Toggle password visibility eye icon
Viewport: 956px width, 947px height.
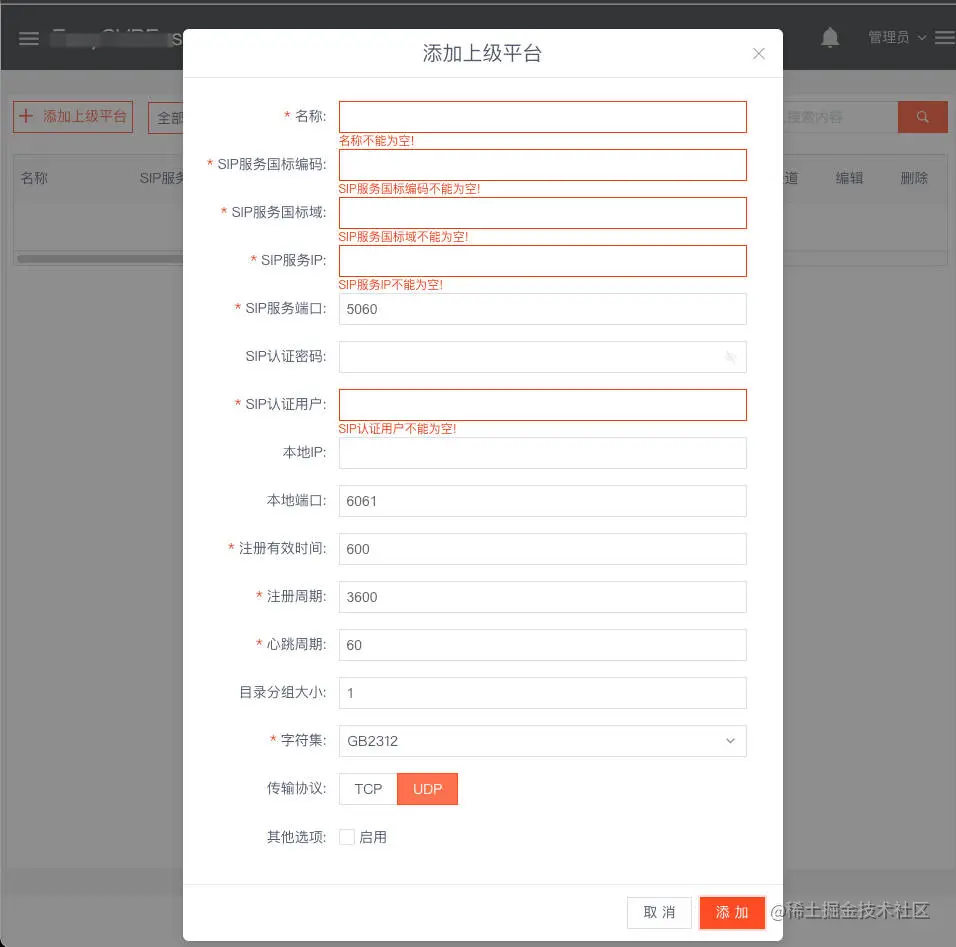pos(730,357)
